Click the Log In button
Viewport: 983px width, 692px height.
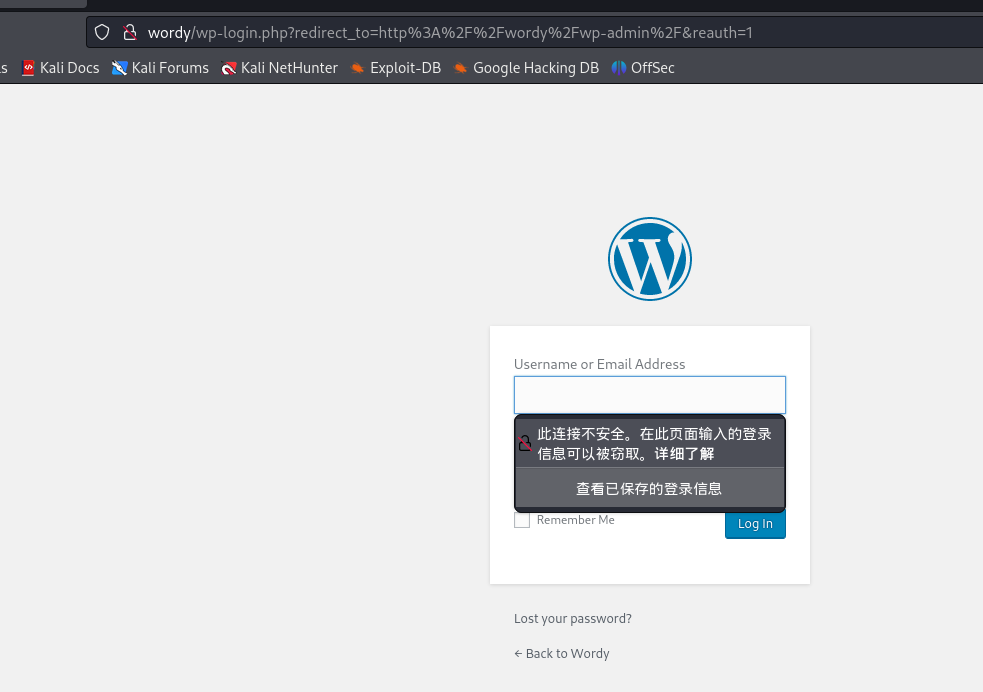(755, 524)
